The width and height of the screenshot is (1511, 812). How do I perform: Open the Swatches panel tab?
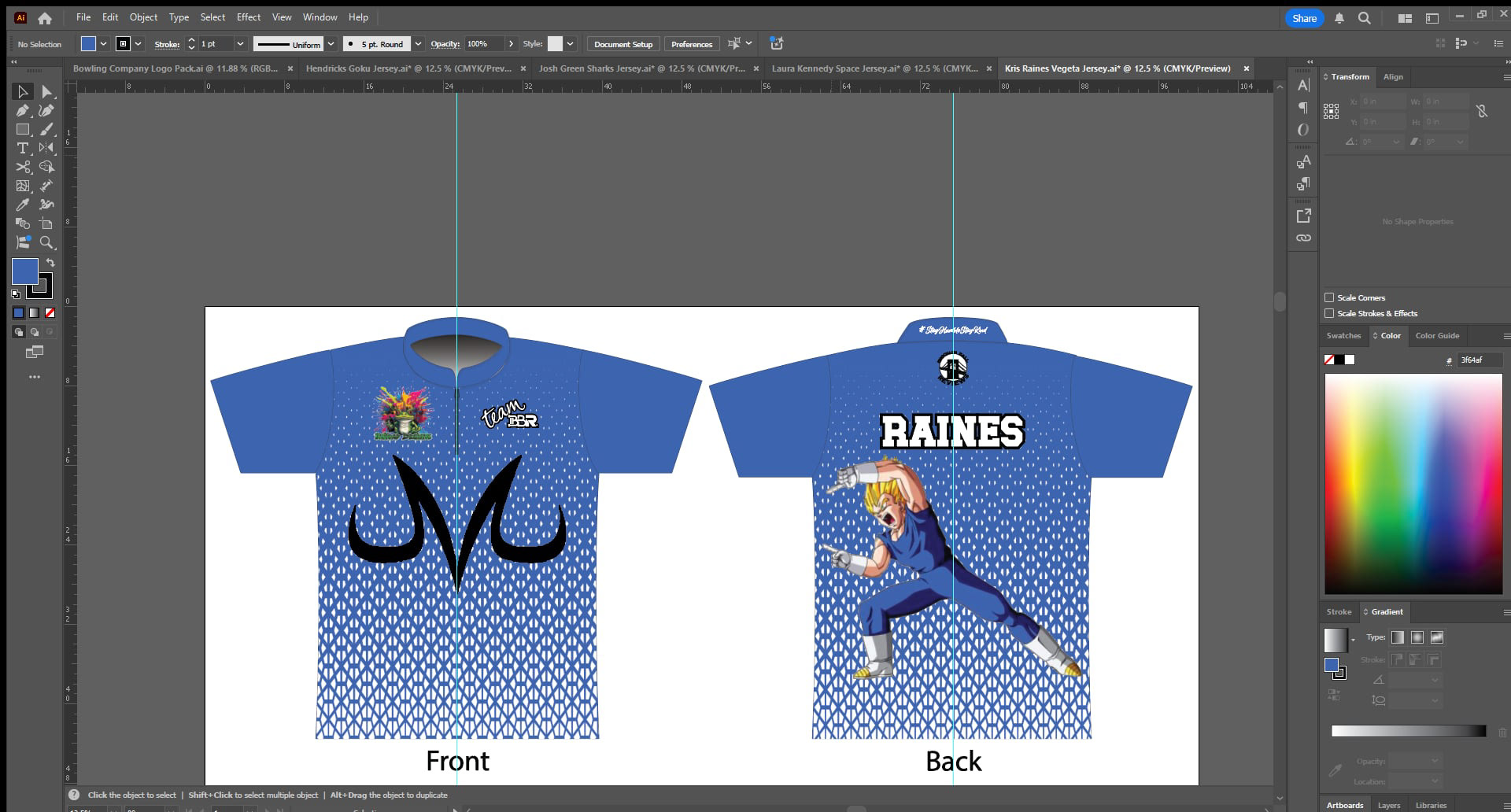point(1343,336)
